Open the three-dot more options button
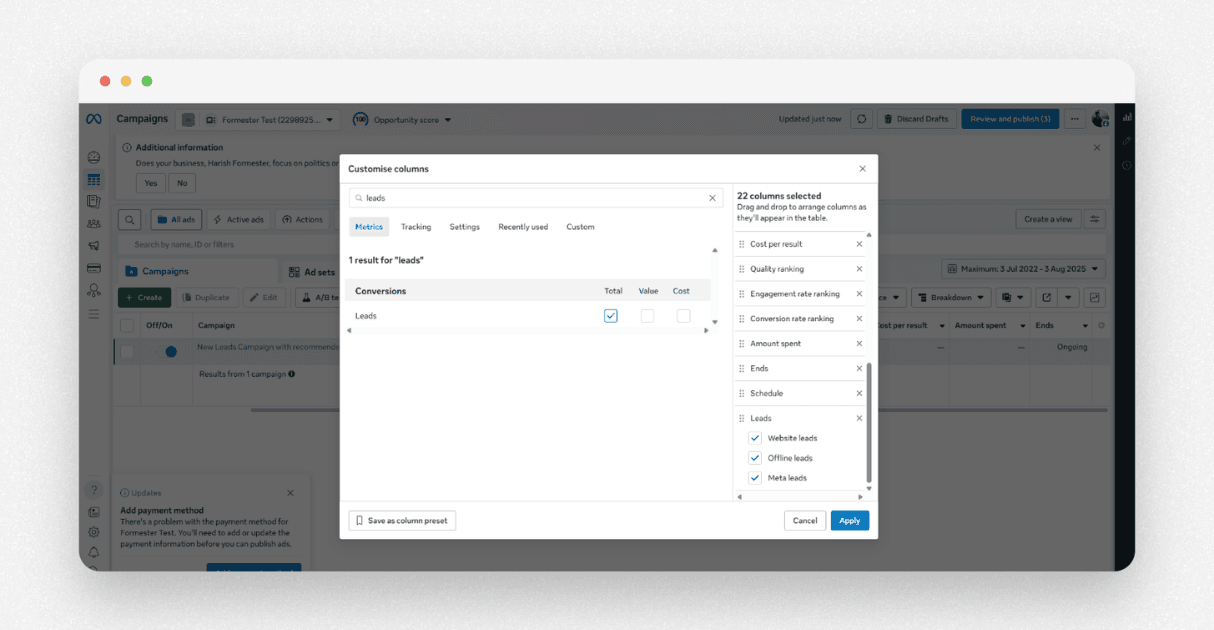The height and width of the screenshot is (630, 1214). (1074, 119)
